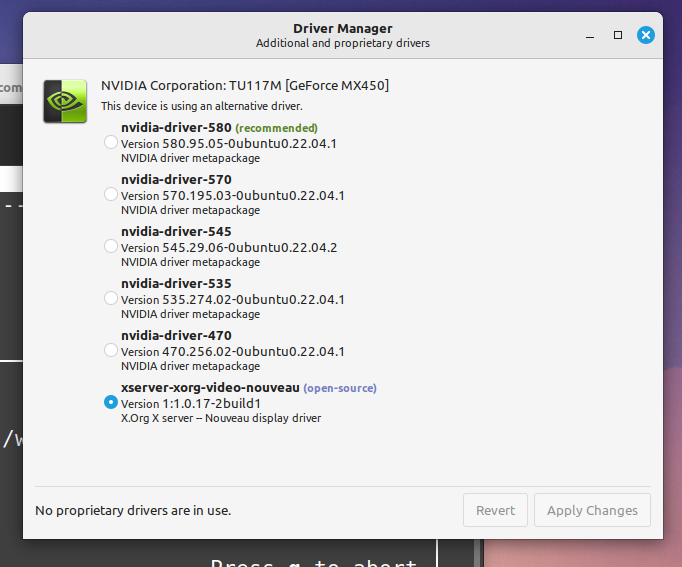682x567 pixels.
Task: Enable the nvidia-driver-470 radio button
Action: pos(111,351)
